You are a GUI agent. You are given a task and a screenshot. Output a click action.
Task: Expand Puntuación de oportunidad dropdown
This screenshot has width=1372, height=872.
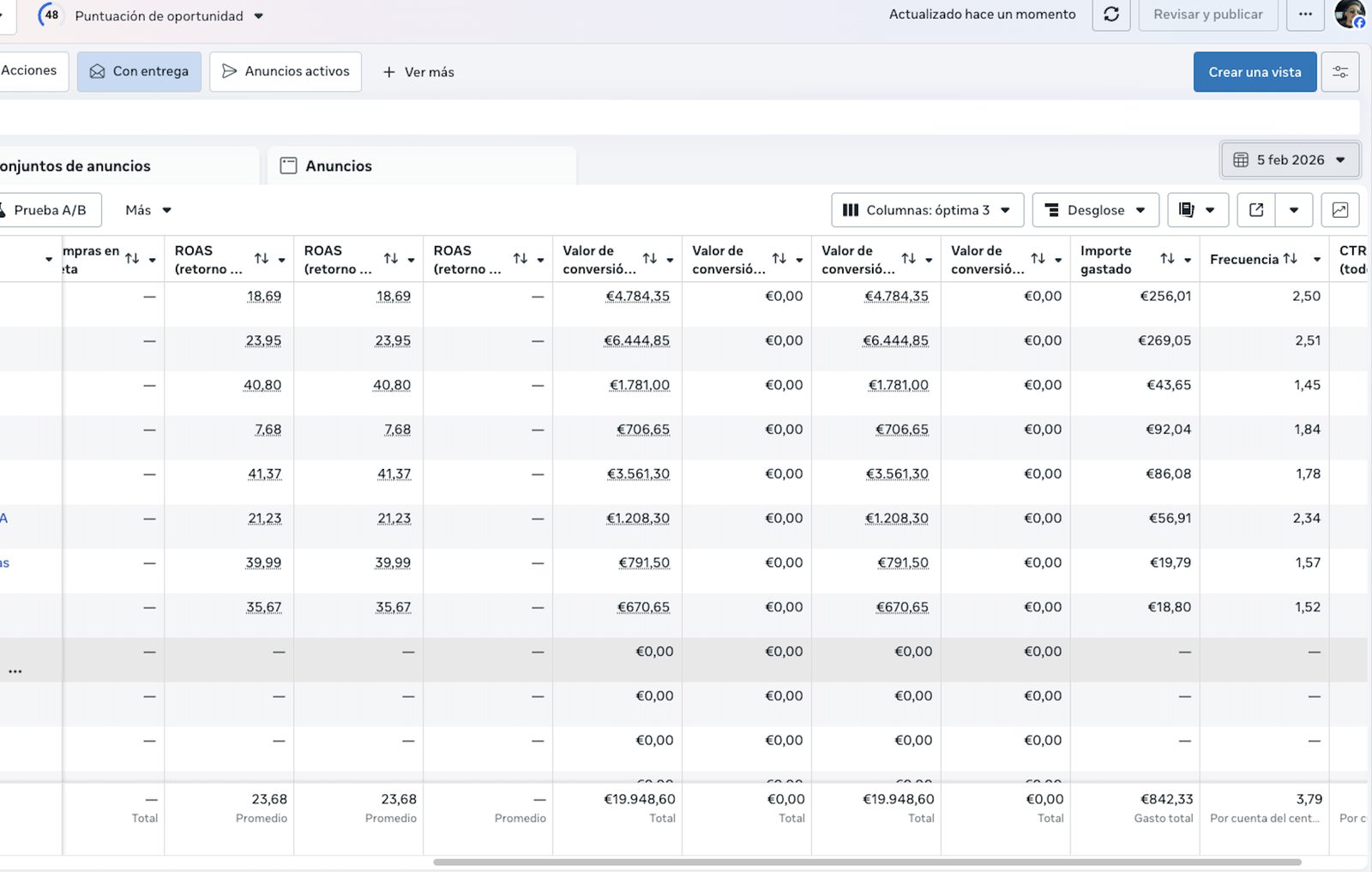click(x=259, y=16)
